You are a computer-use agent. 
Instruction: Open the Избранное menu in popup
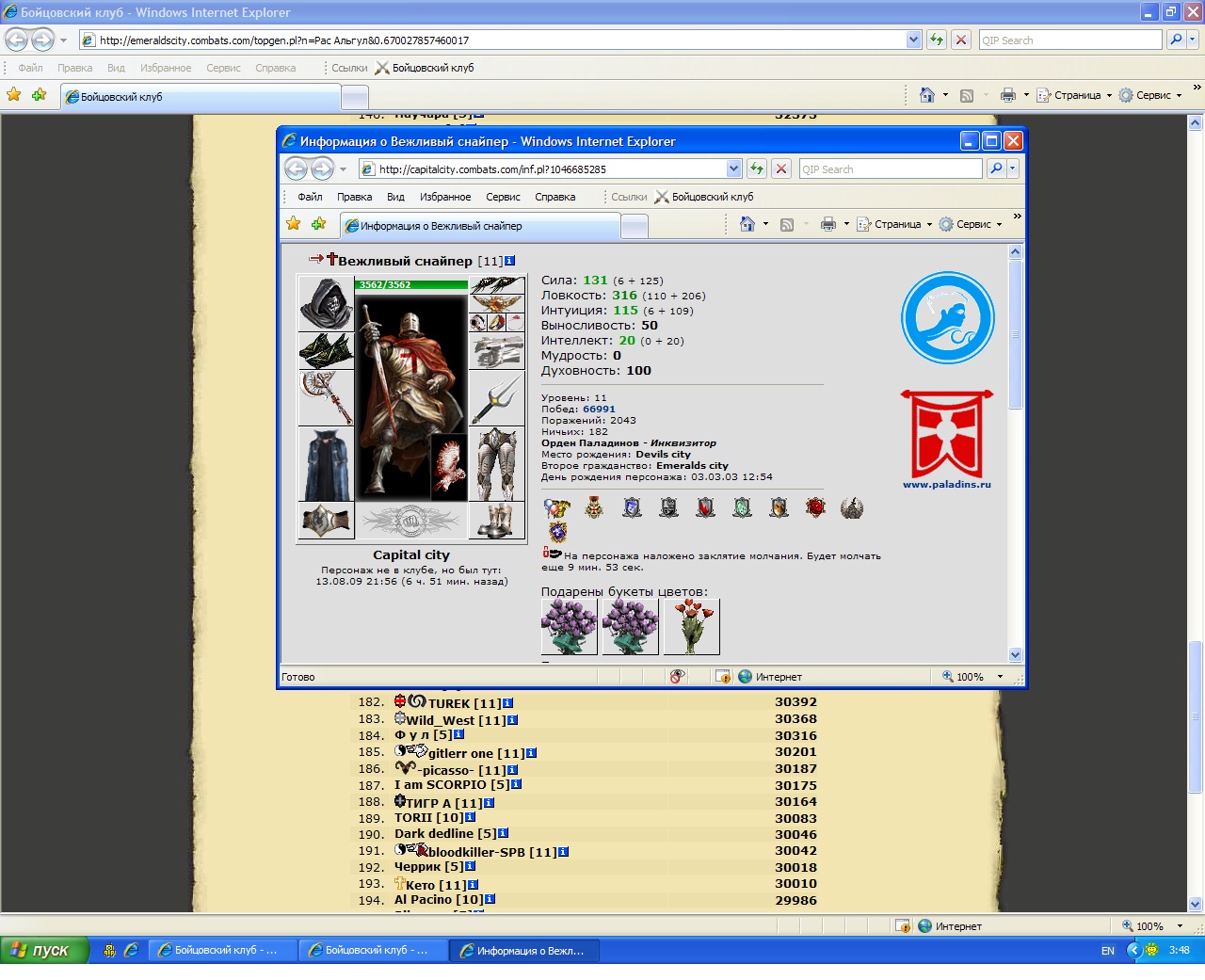coord(445,197)
